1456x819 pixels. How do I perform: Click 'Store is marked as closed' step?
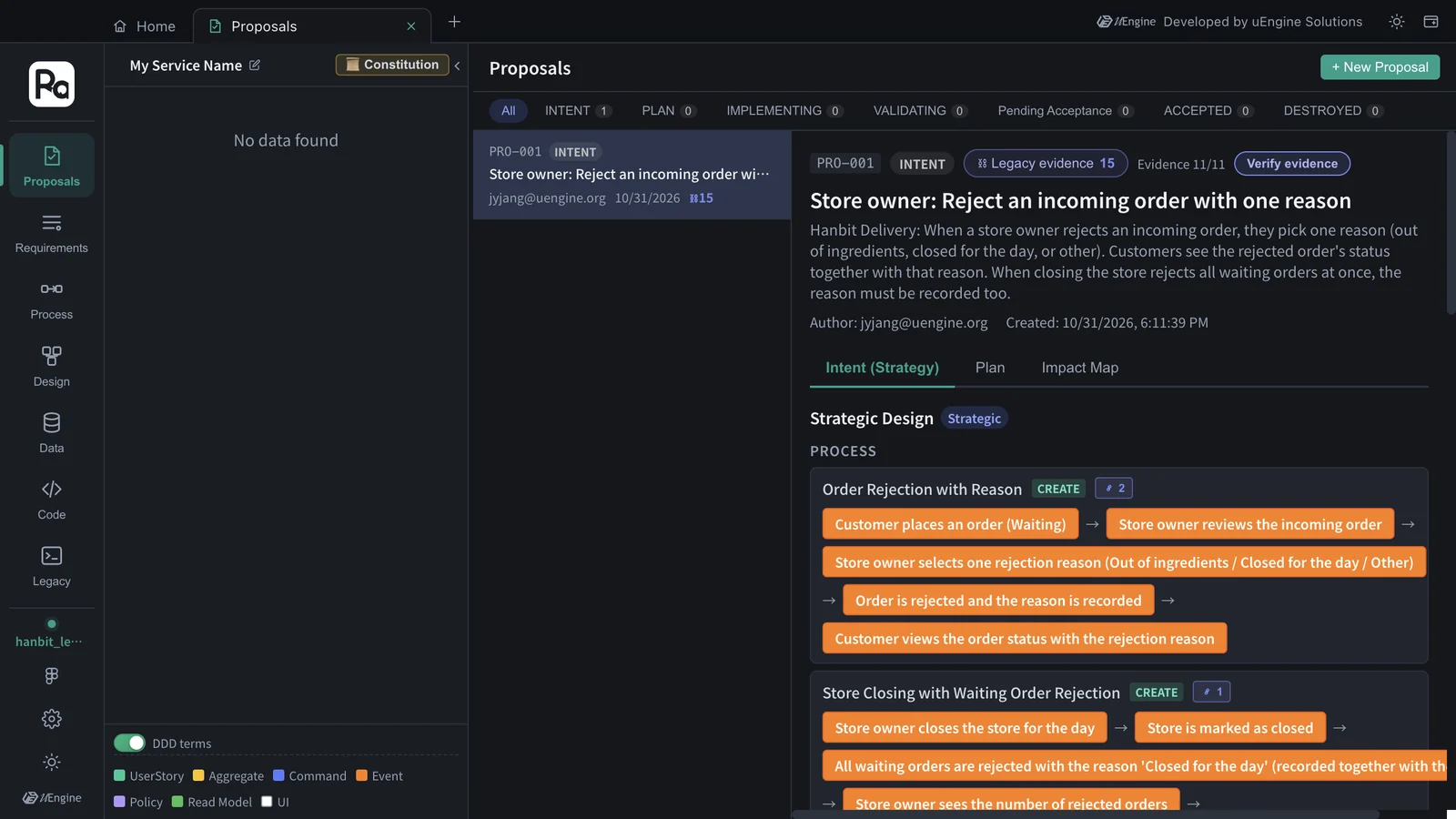(1230, 728)
